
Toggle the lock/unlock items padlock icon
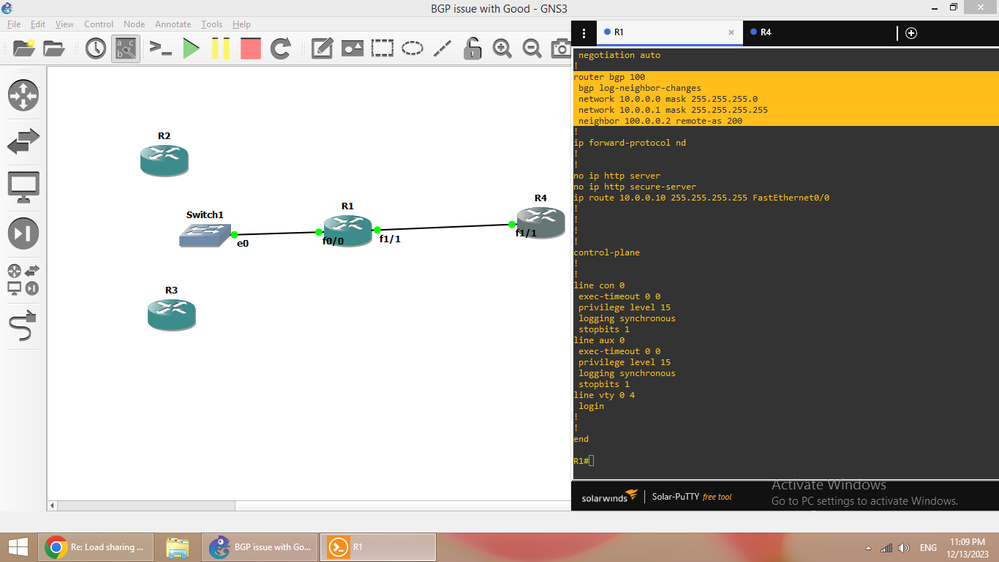tap(472, 48)
